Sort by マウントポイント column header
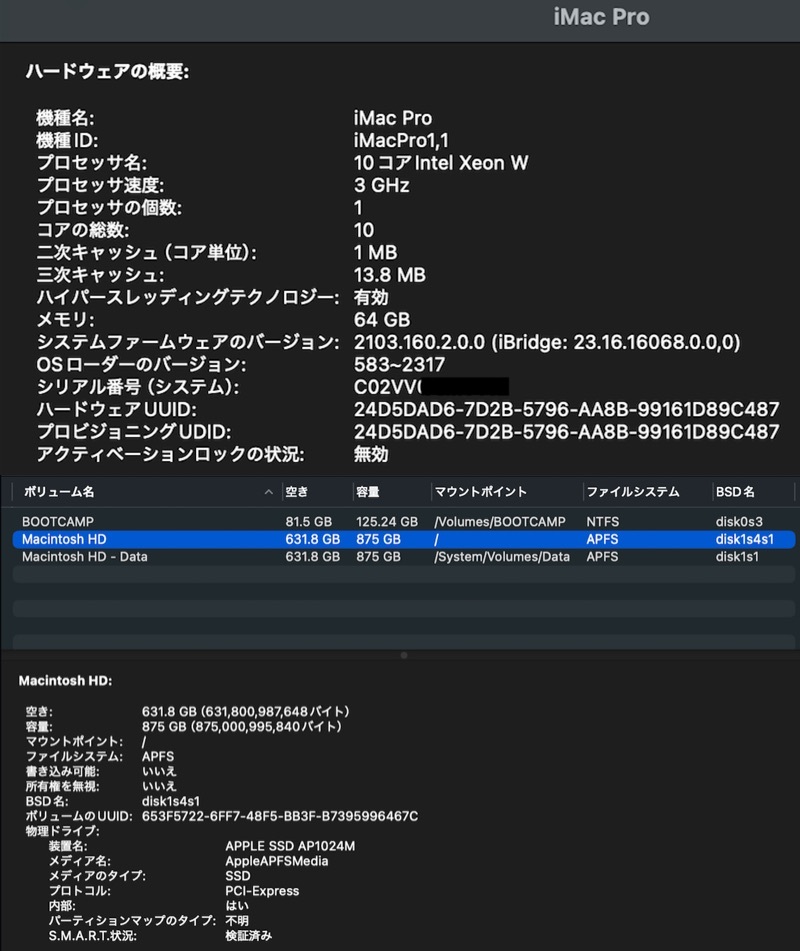The height and width of the screenshot is (951, 800). click(480, 492)
